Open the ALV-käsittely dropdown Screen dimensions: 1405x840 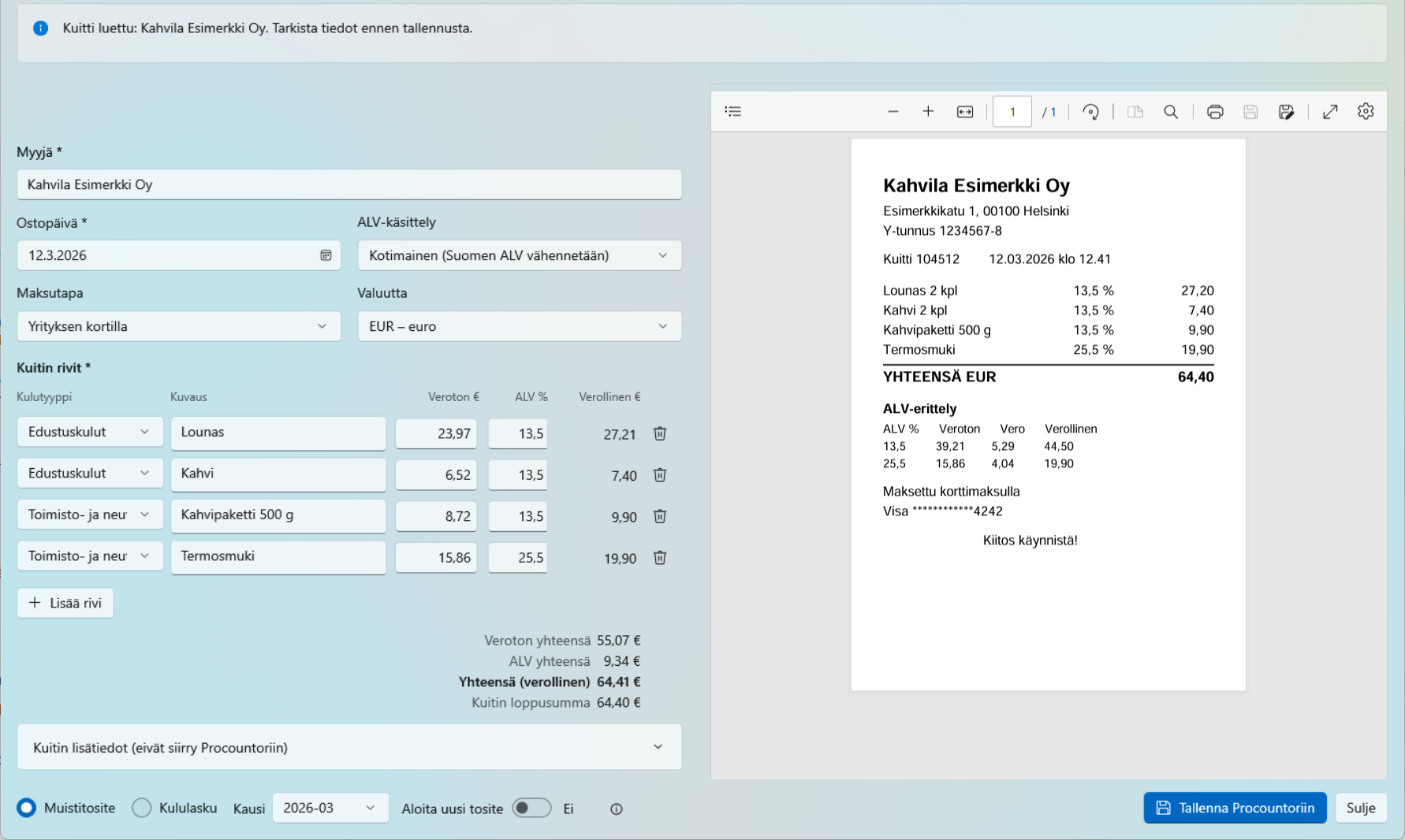(x=520, y=255)
